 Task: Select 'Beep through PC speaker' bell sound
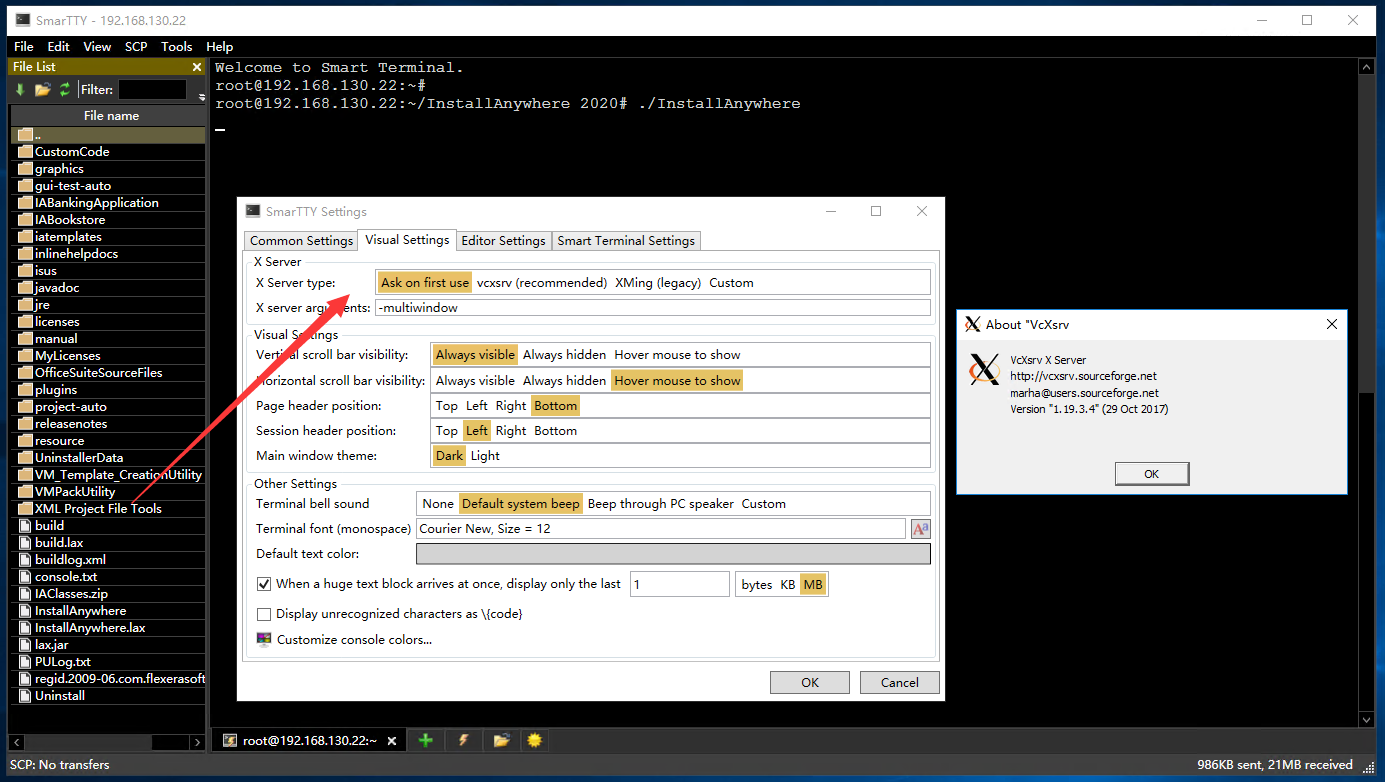pyautogui.click(x=660, y=504)
